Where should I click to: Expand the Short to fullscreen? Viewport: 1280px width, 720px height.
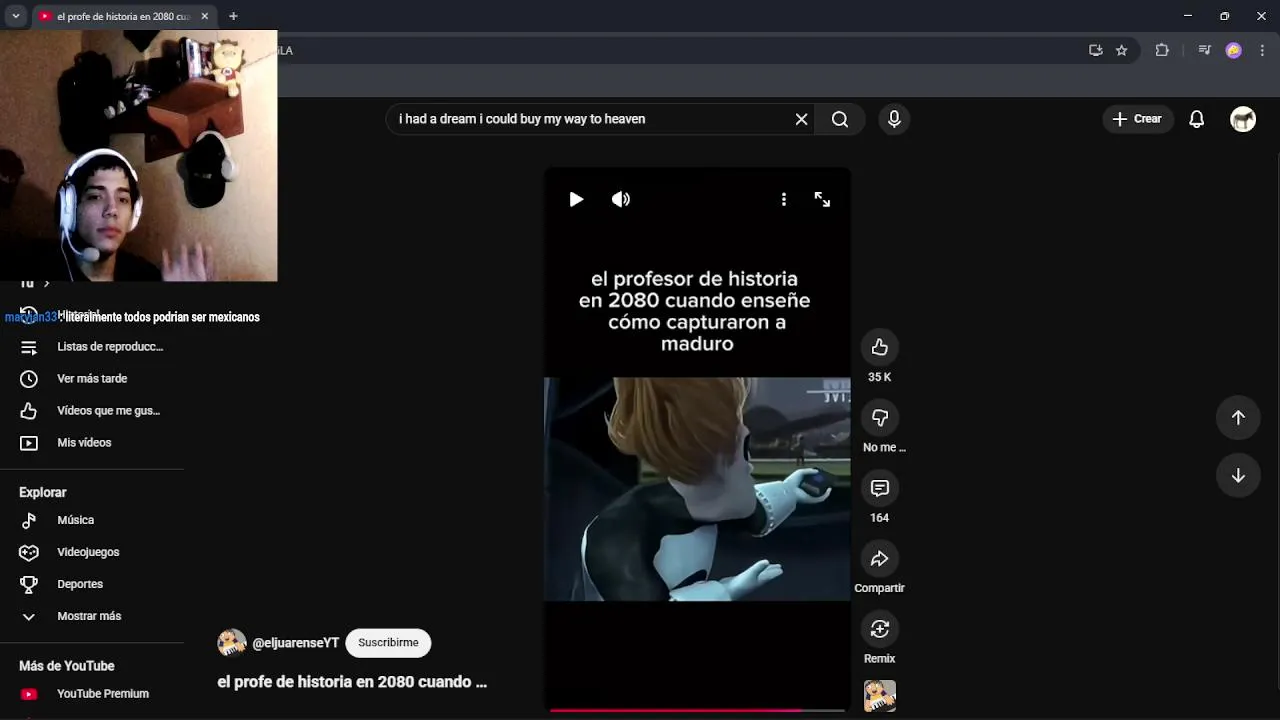click(x=822, y=199)
